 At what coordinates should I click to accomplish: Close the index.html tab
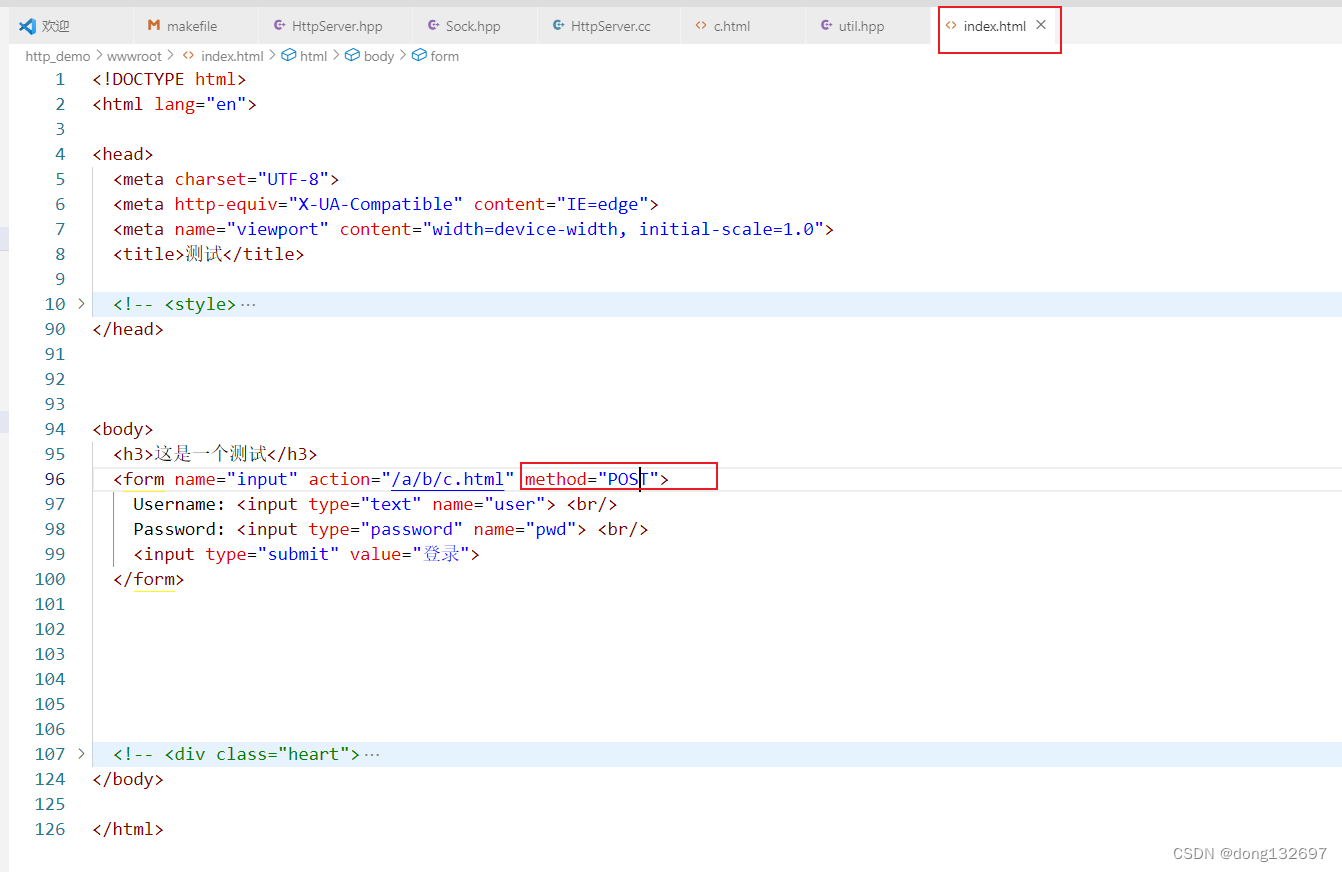tap(1041, 25)
